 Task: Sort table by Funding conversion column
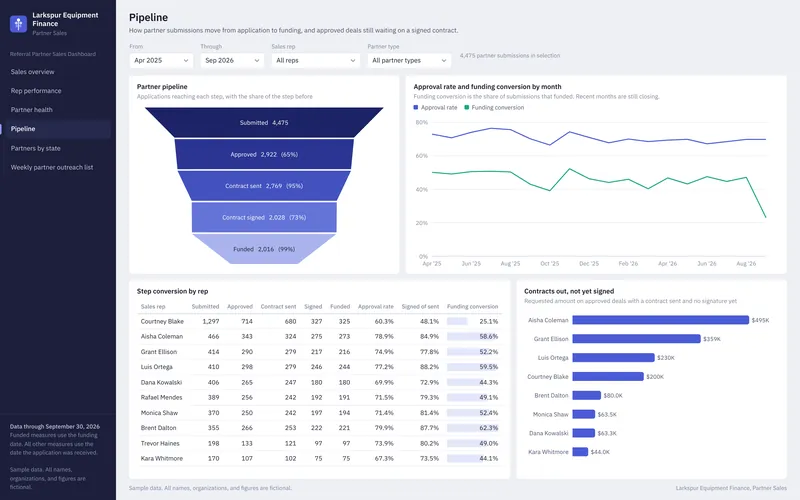tap(472, 307)
